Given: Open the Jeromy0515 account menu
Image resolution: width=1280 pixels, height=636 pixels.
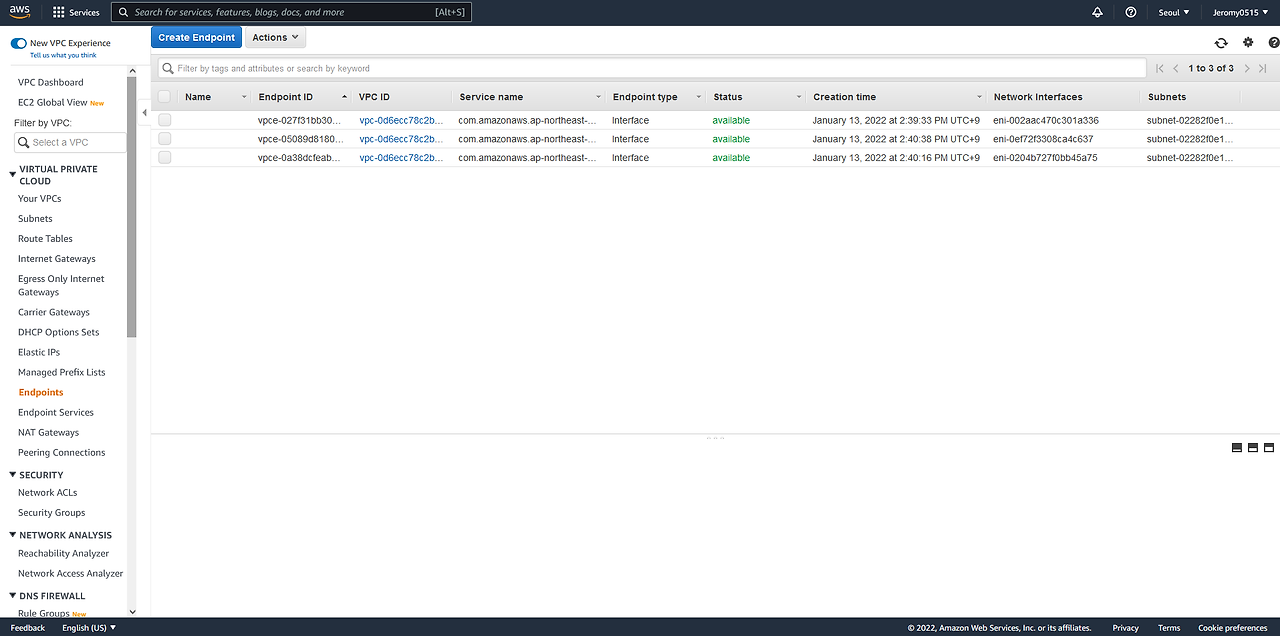Looking at the screenshot, I should 1242,12.
